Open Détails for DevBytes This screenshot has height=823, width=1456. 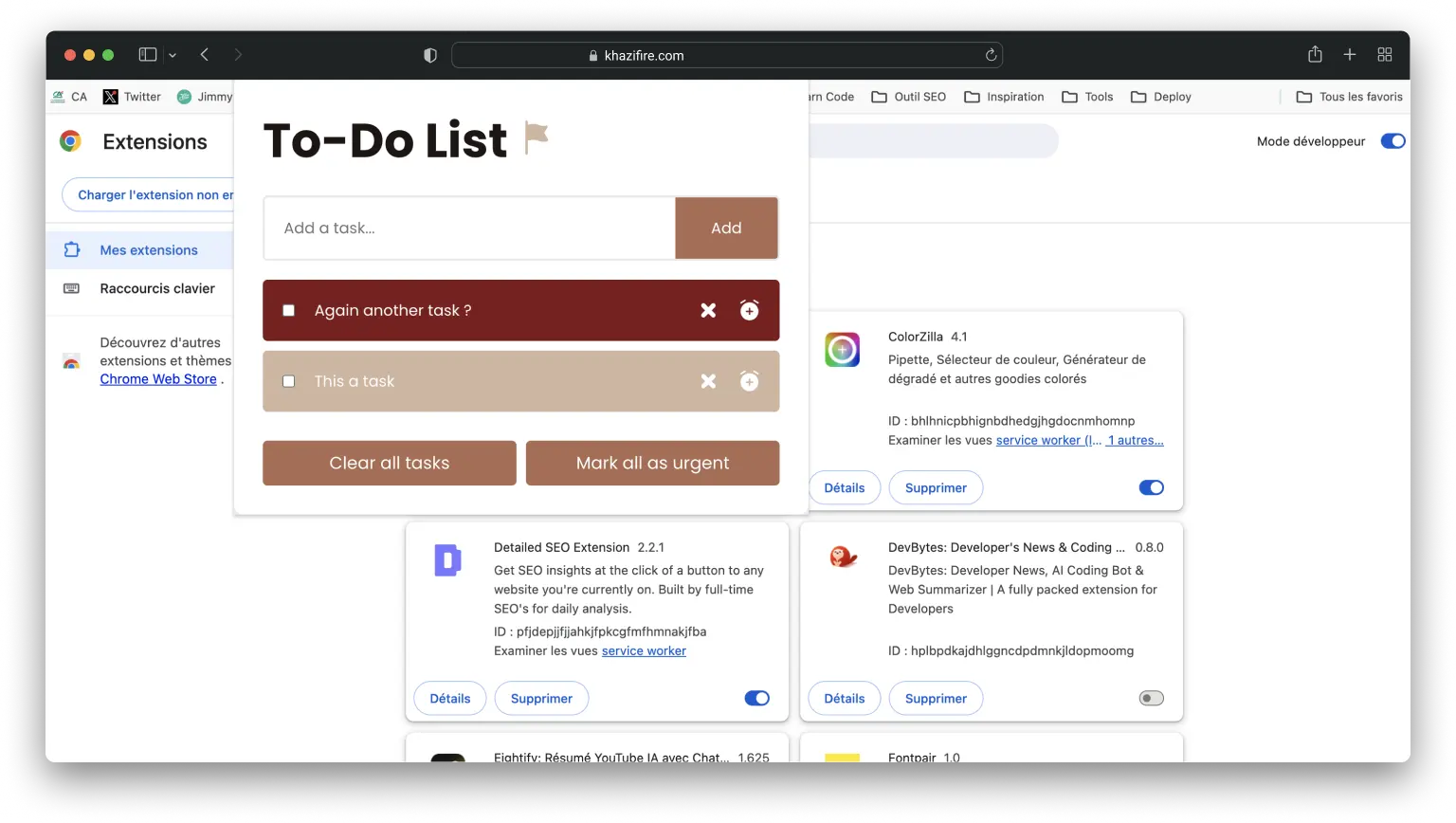tap(844, 698)
